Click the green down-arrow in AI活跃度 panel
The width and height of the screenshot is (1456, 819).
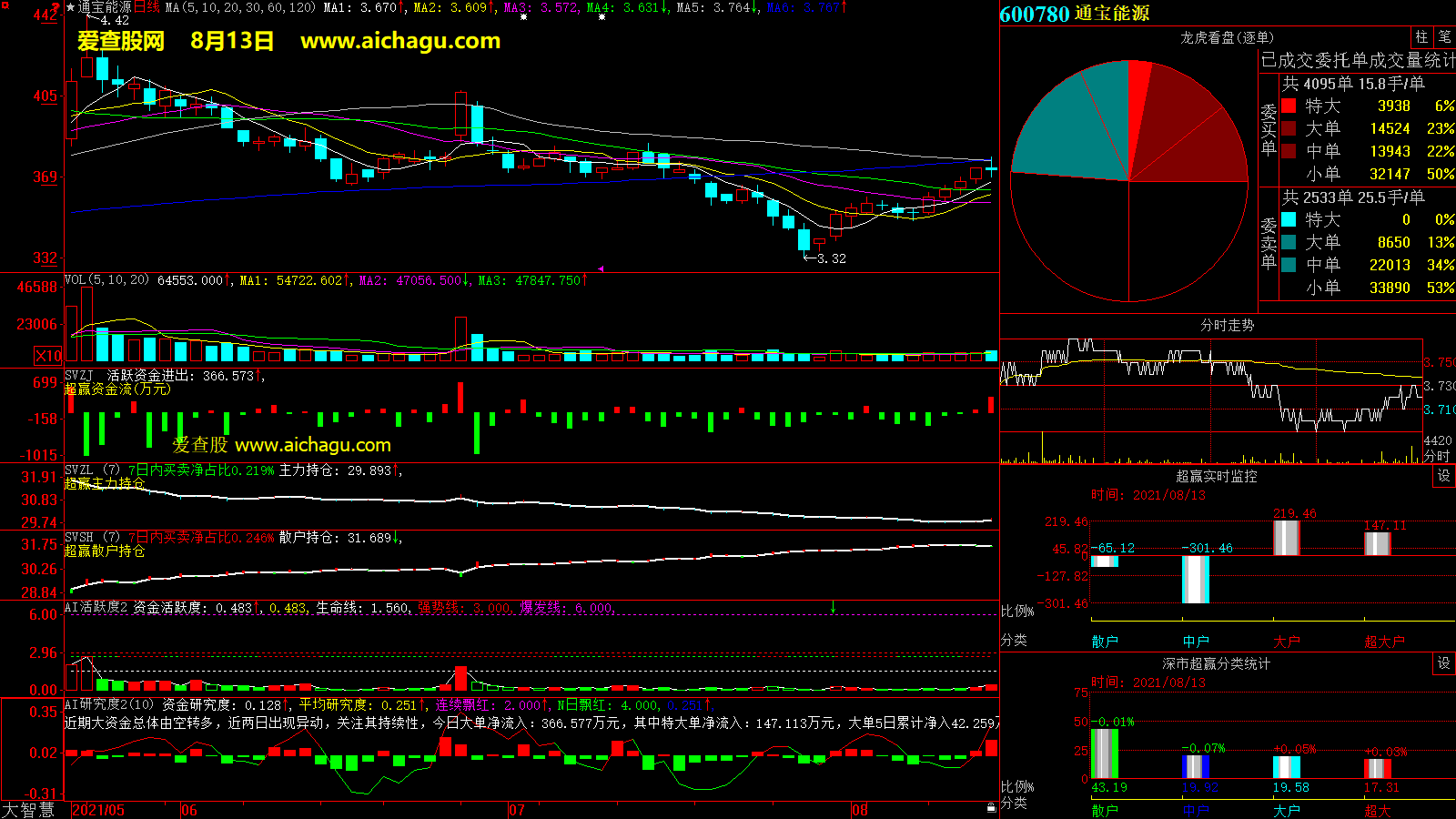point(833,607)
